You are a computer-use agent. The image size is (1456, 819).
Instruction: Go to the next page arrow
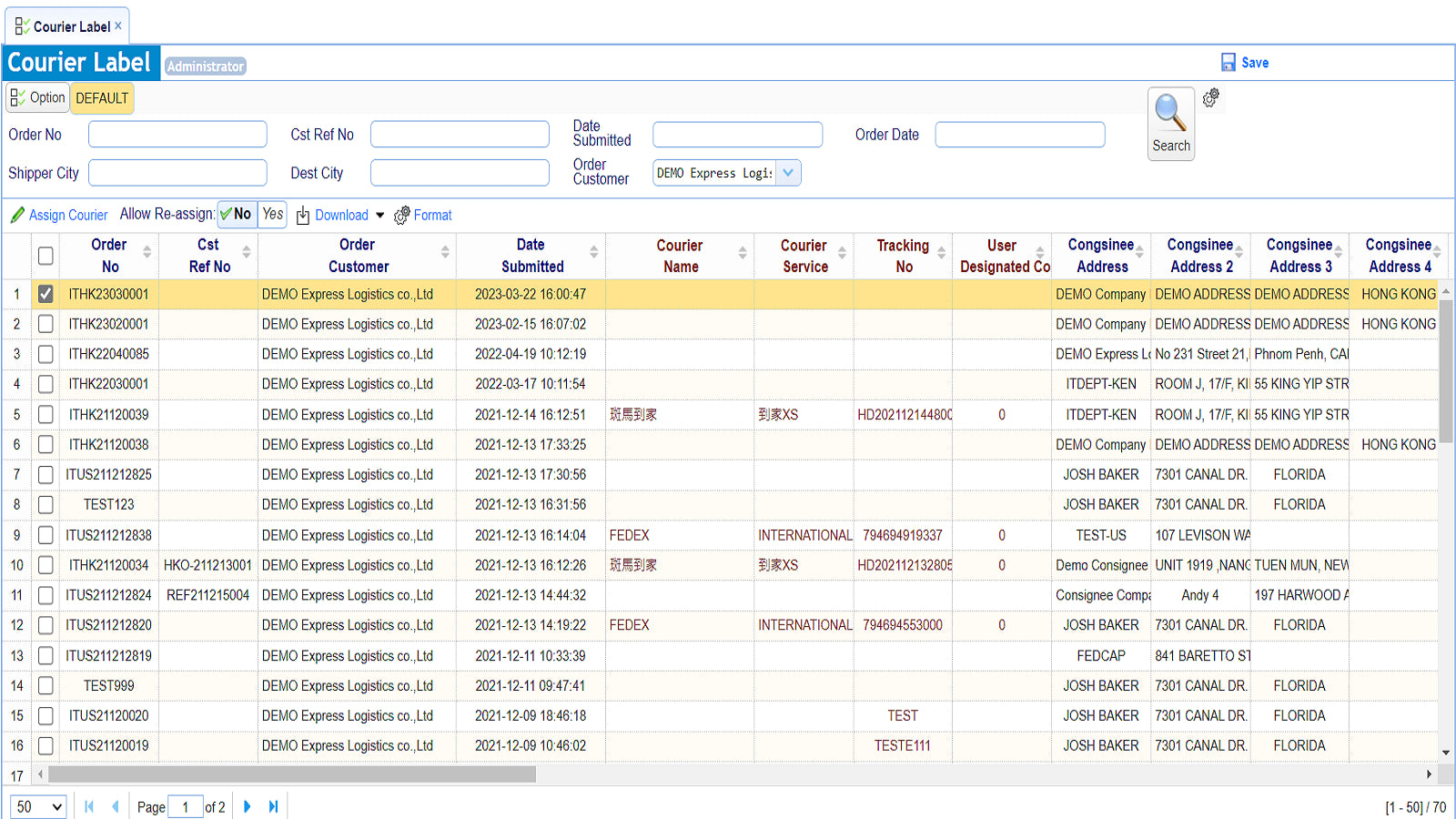[248, 806]
